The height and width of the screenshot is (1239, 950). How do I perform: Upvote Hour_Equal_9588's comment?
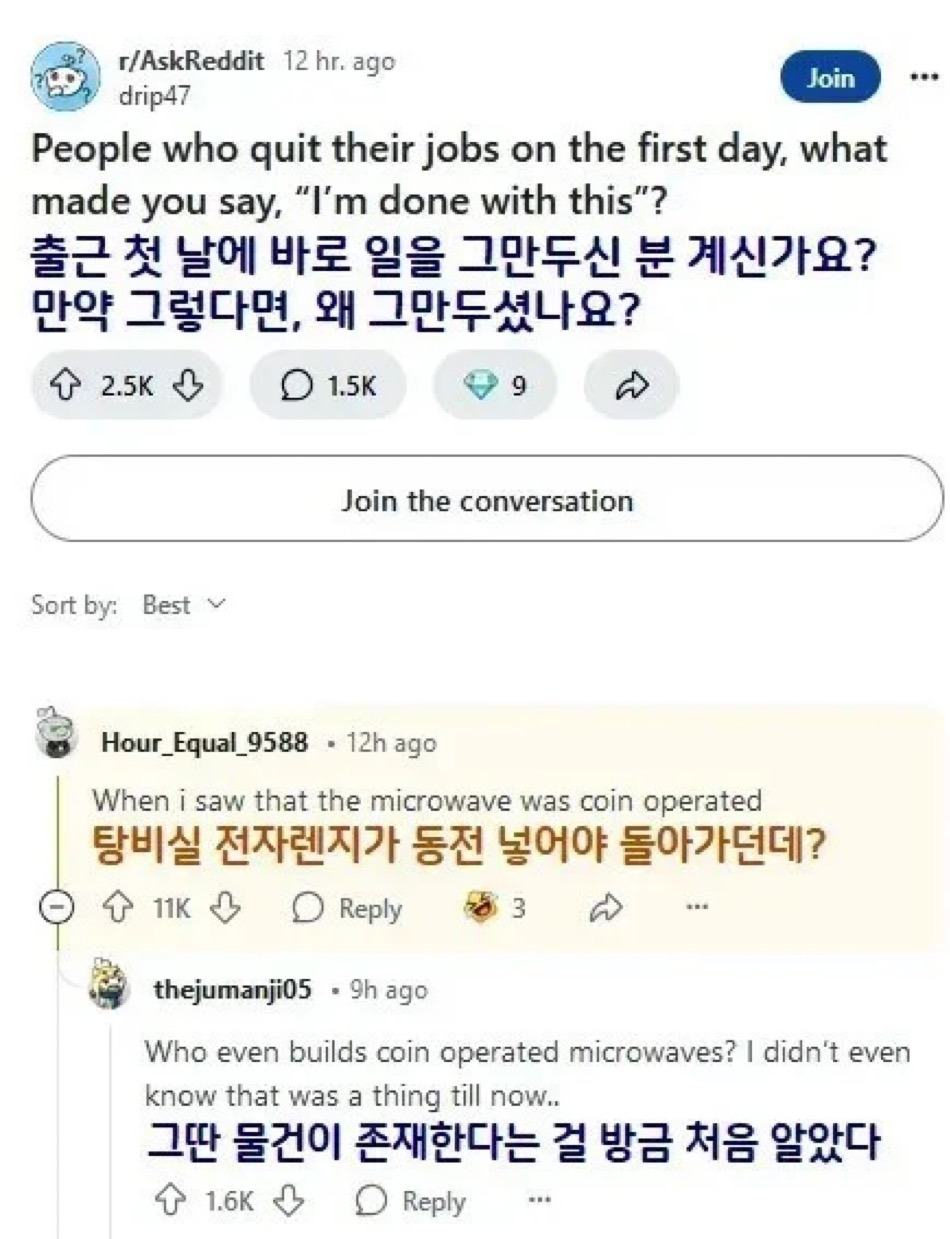(117, 908)
